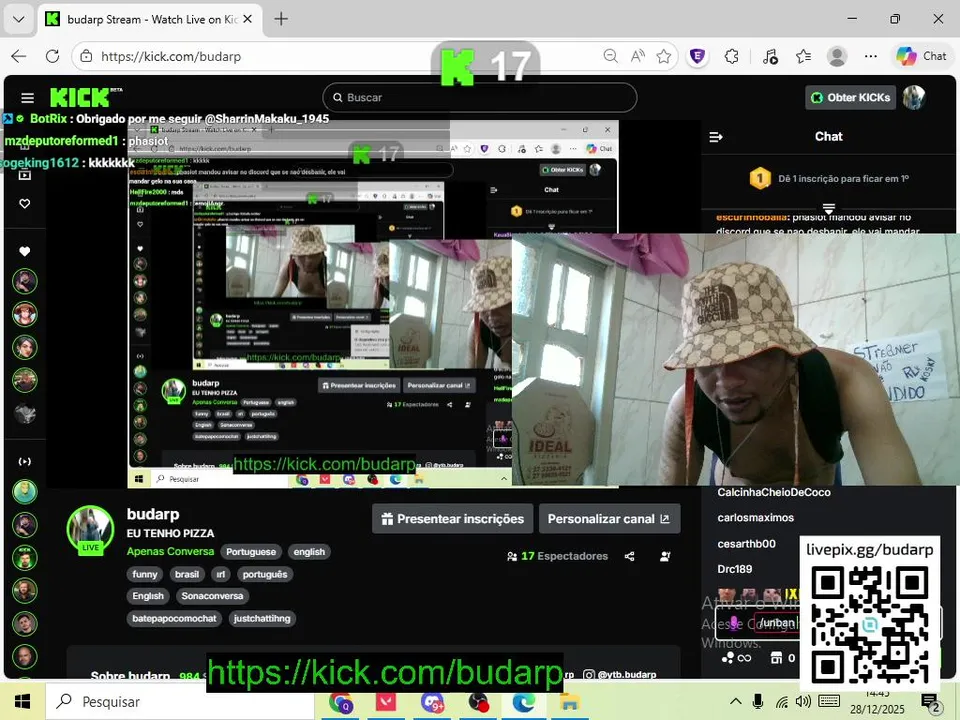Image resolution: width=960 pixels, height=720 pixels.
Task: Open the chat store shop icon
Action: coord(776,658)
